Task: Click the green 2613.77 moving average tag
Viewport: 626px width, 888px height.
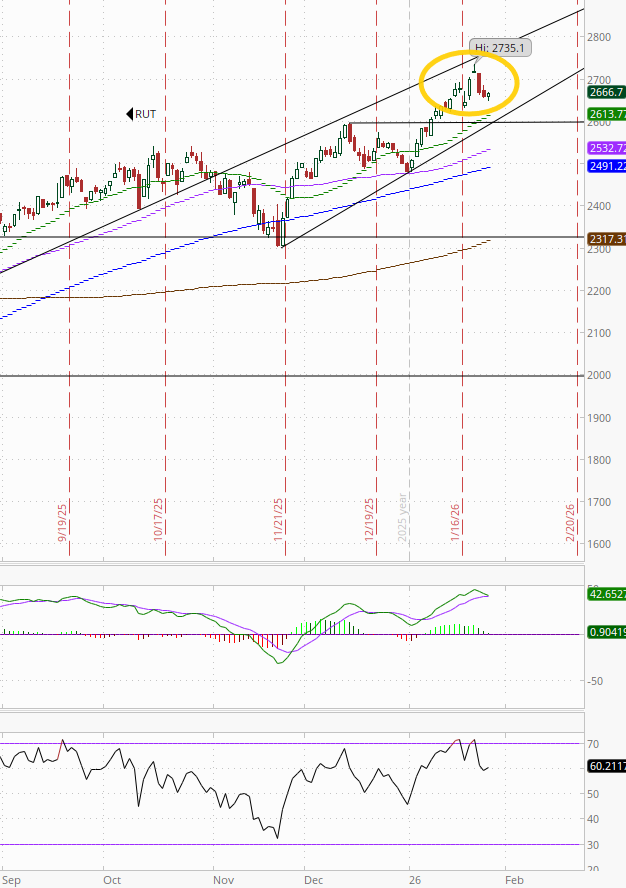Action: (x=607, y=114)
